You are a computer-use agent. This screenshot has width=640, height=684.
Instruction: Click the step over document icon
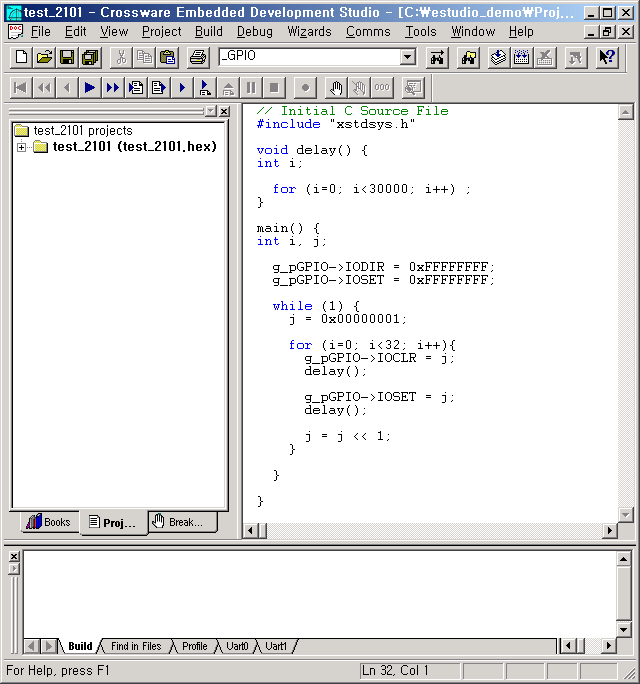point(158,88)
